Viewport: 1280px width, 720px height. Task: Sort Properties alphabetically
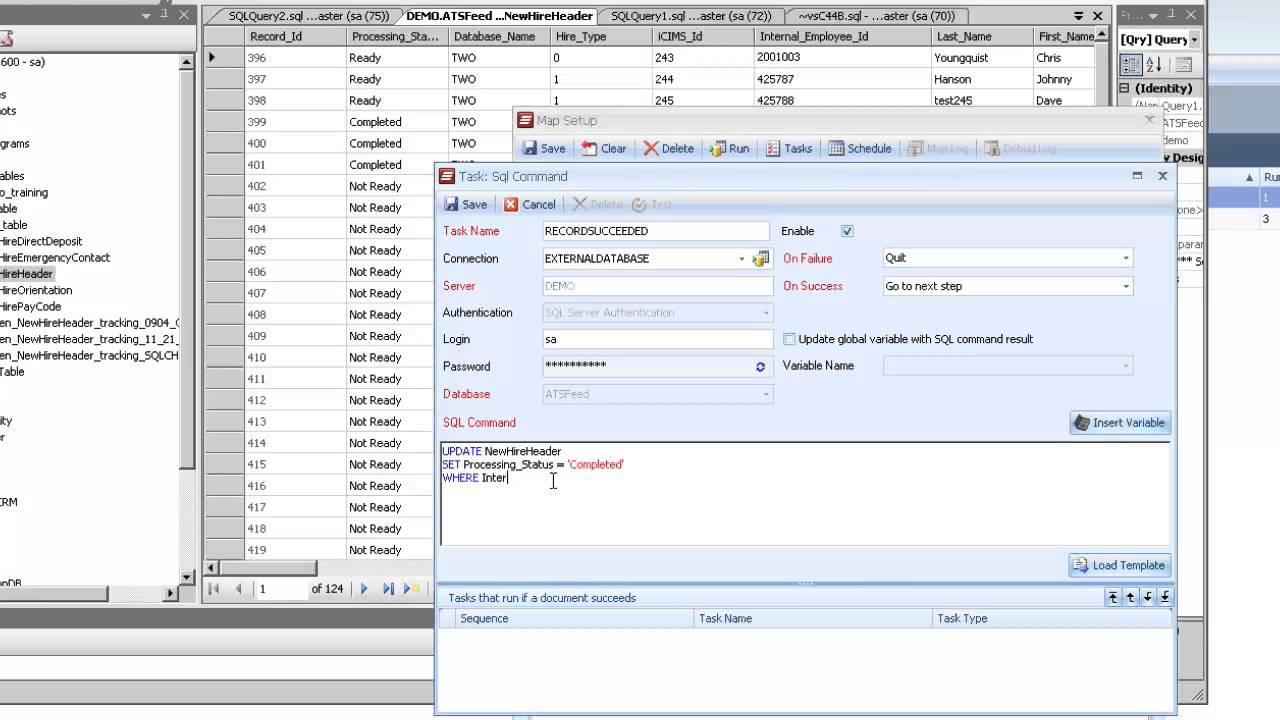[x=1153, y=65]
